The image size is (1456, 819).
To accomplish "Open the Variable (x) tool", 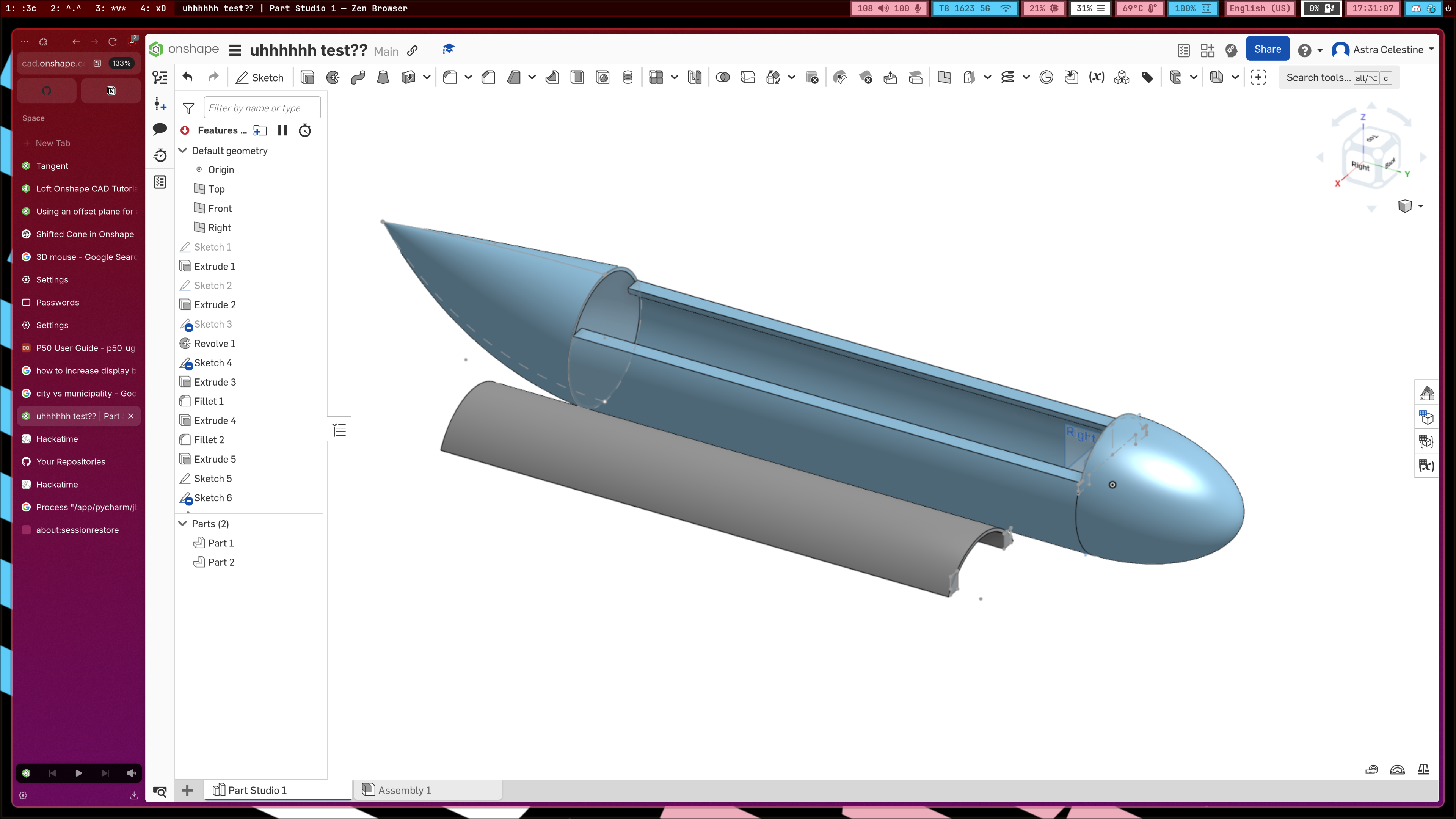I will 1097,77.
